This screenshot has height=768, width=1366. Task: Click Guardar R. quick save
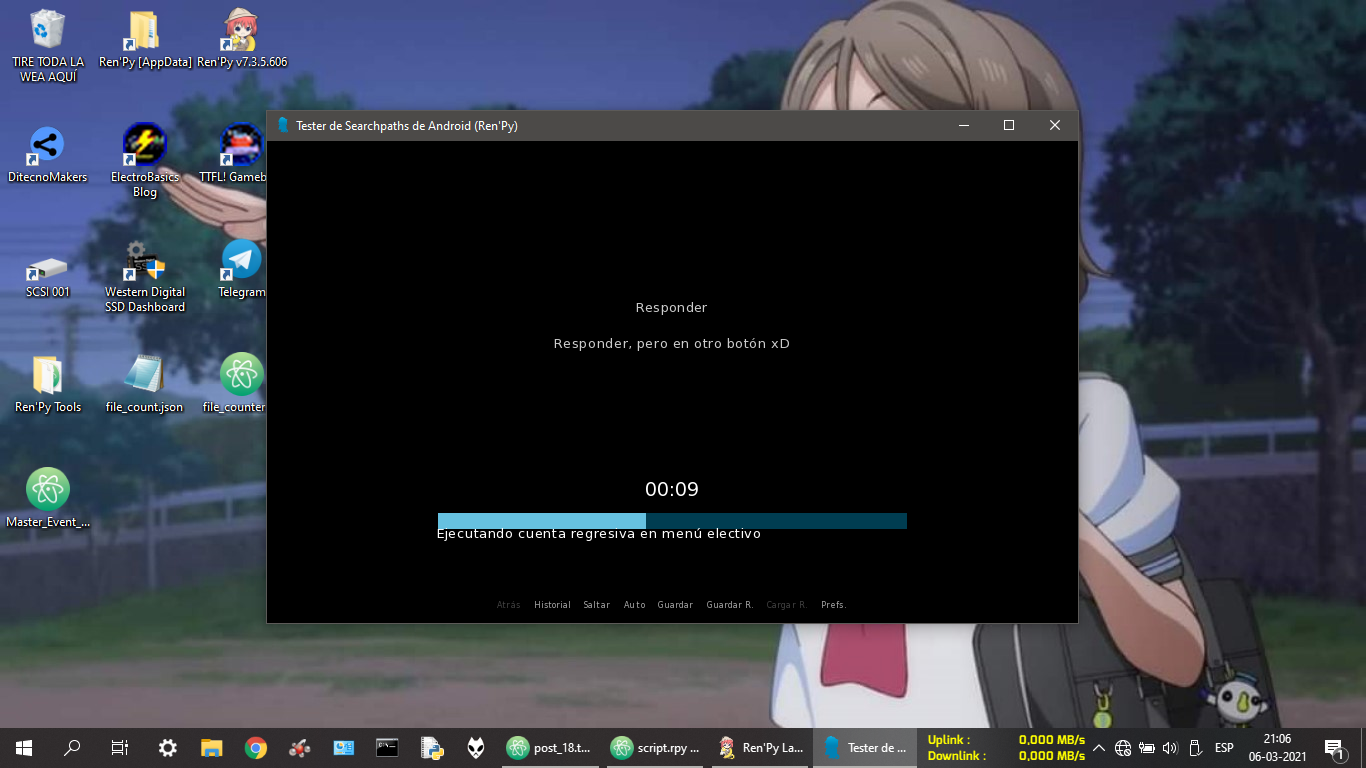(729, 605)
